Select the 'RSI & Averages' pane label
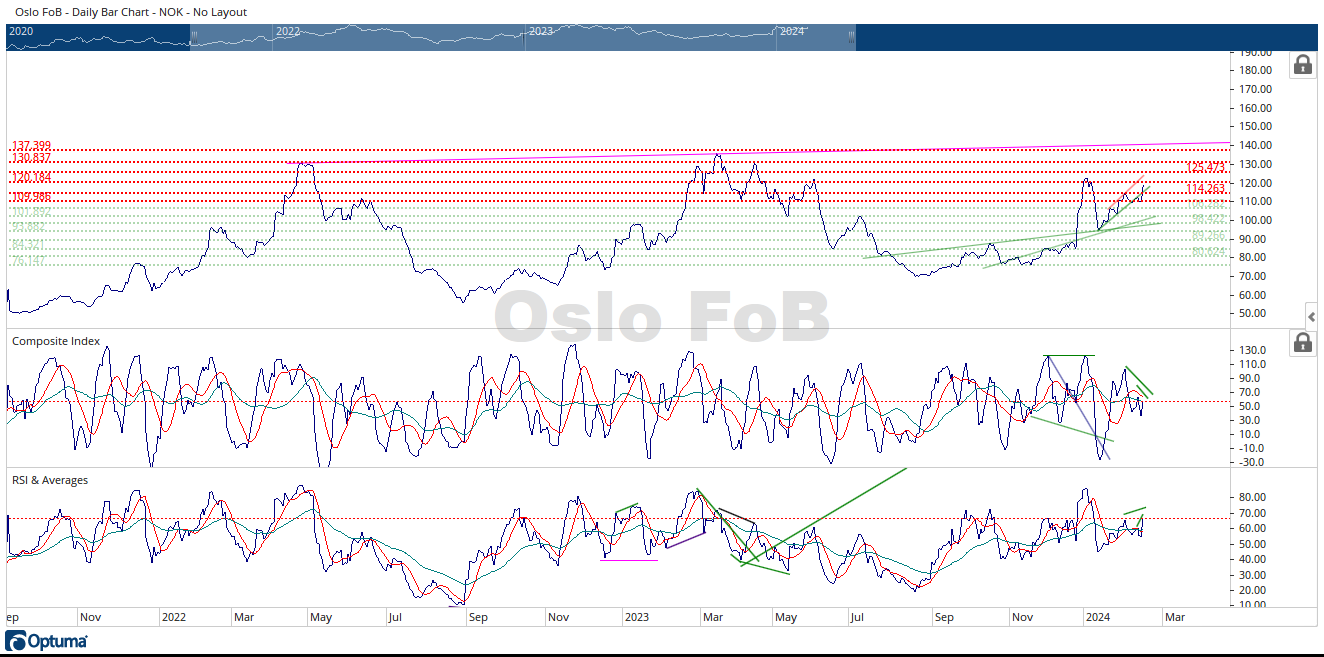The image size is (1324, 657). click(x=50, y=480)
